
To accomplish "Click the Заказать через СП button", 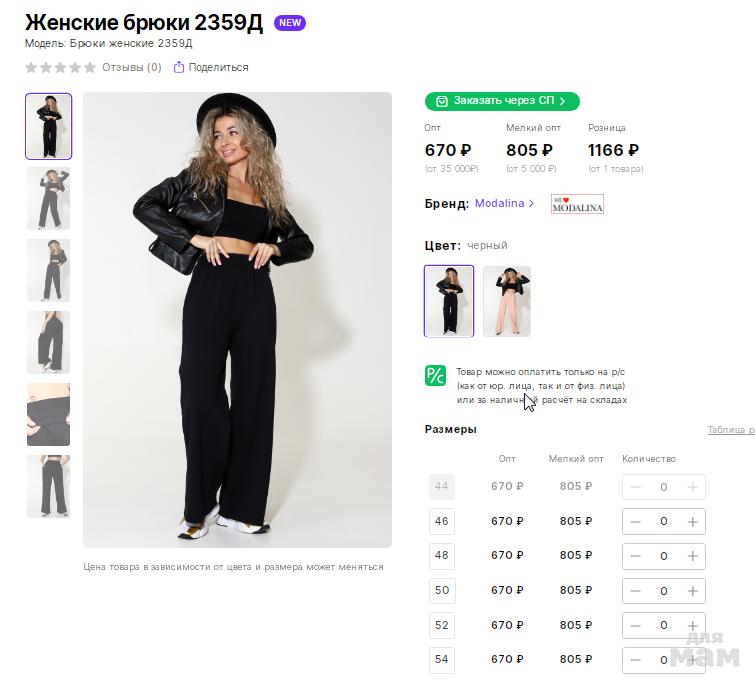I will click(502, 101).
